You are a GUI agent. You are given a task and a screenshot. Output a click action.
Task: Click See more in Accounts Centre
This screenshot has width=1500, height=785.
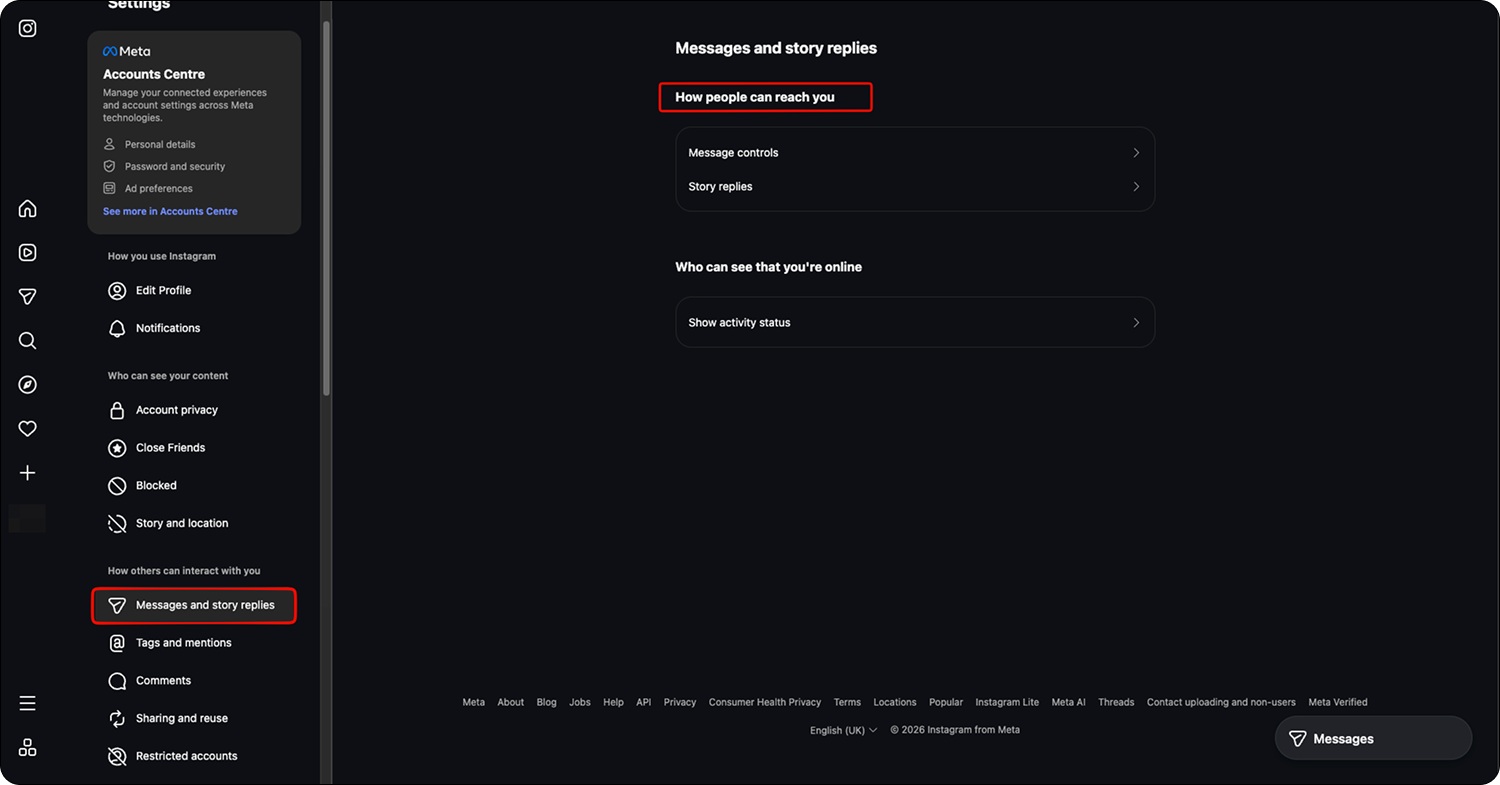170,212
